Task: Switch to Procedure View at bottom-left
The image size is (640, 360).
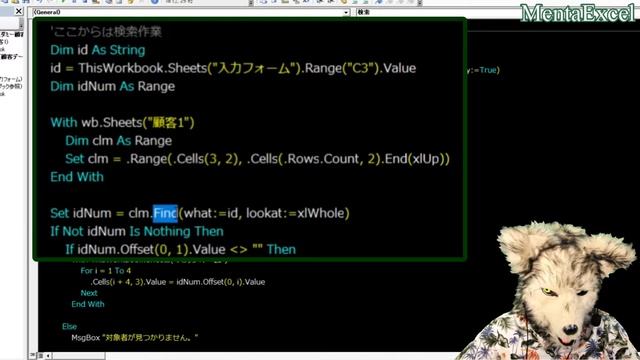Action: point(33,356)
